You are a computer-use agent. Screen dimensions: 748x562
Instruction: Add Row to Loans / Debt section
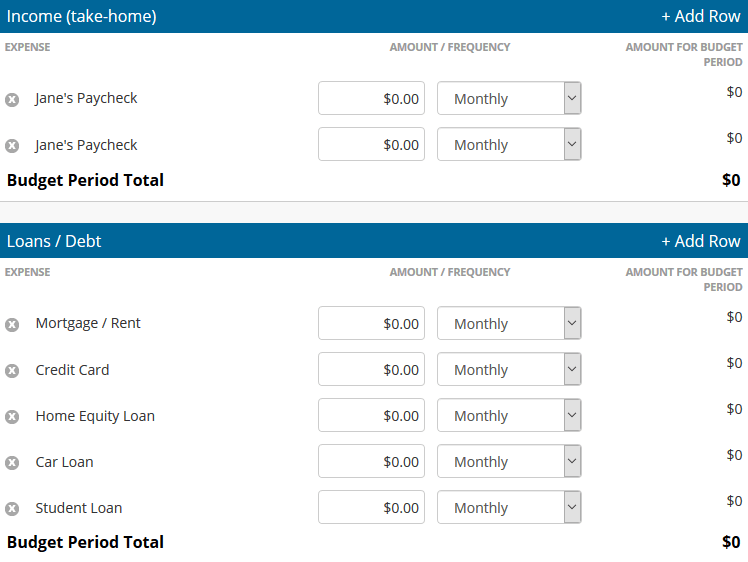701,241
